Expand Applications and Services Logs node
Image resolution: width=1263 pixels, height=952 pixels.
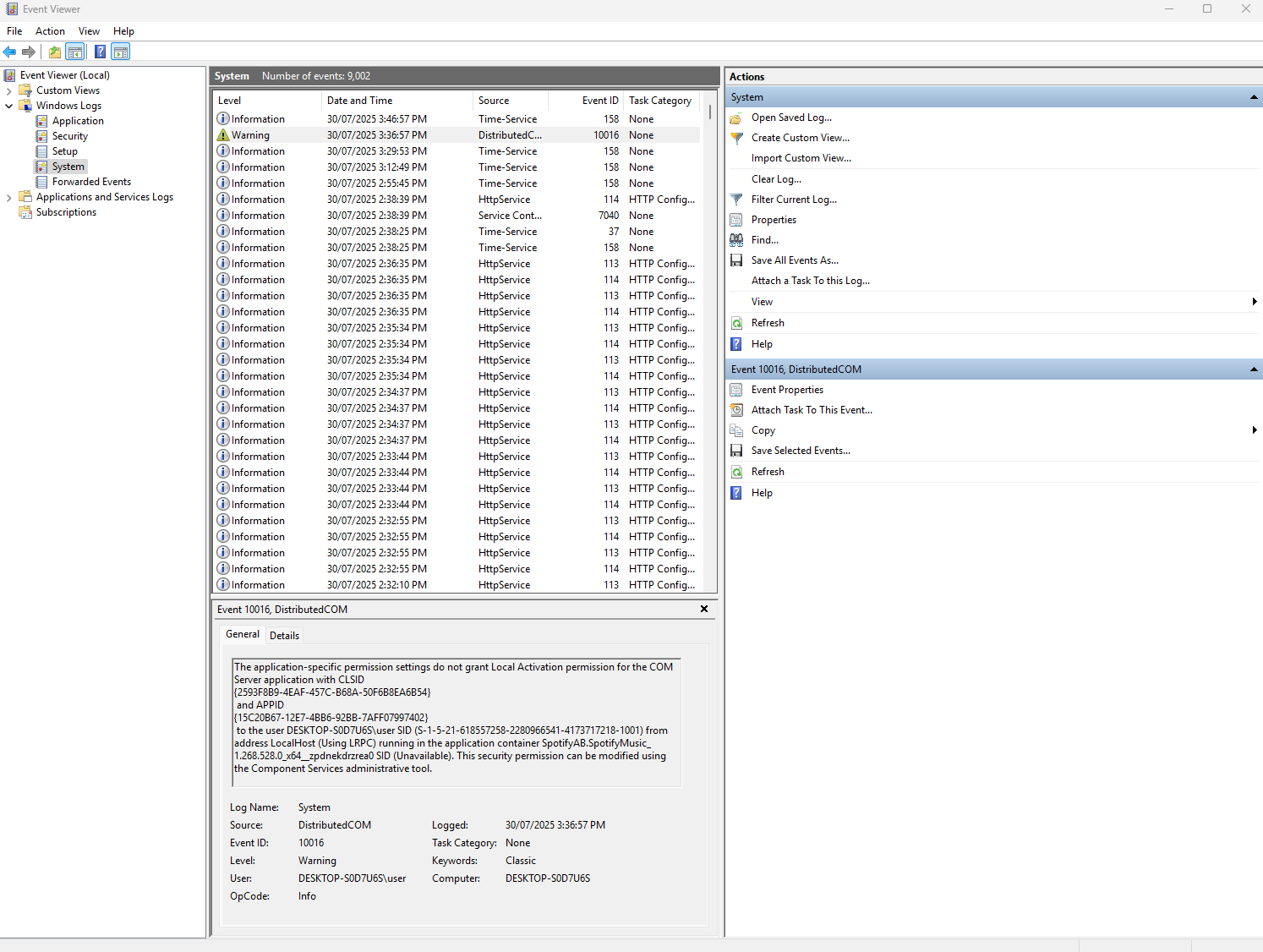(9, 197)
